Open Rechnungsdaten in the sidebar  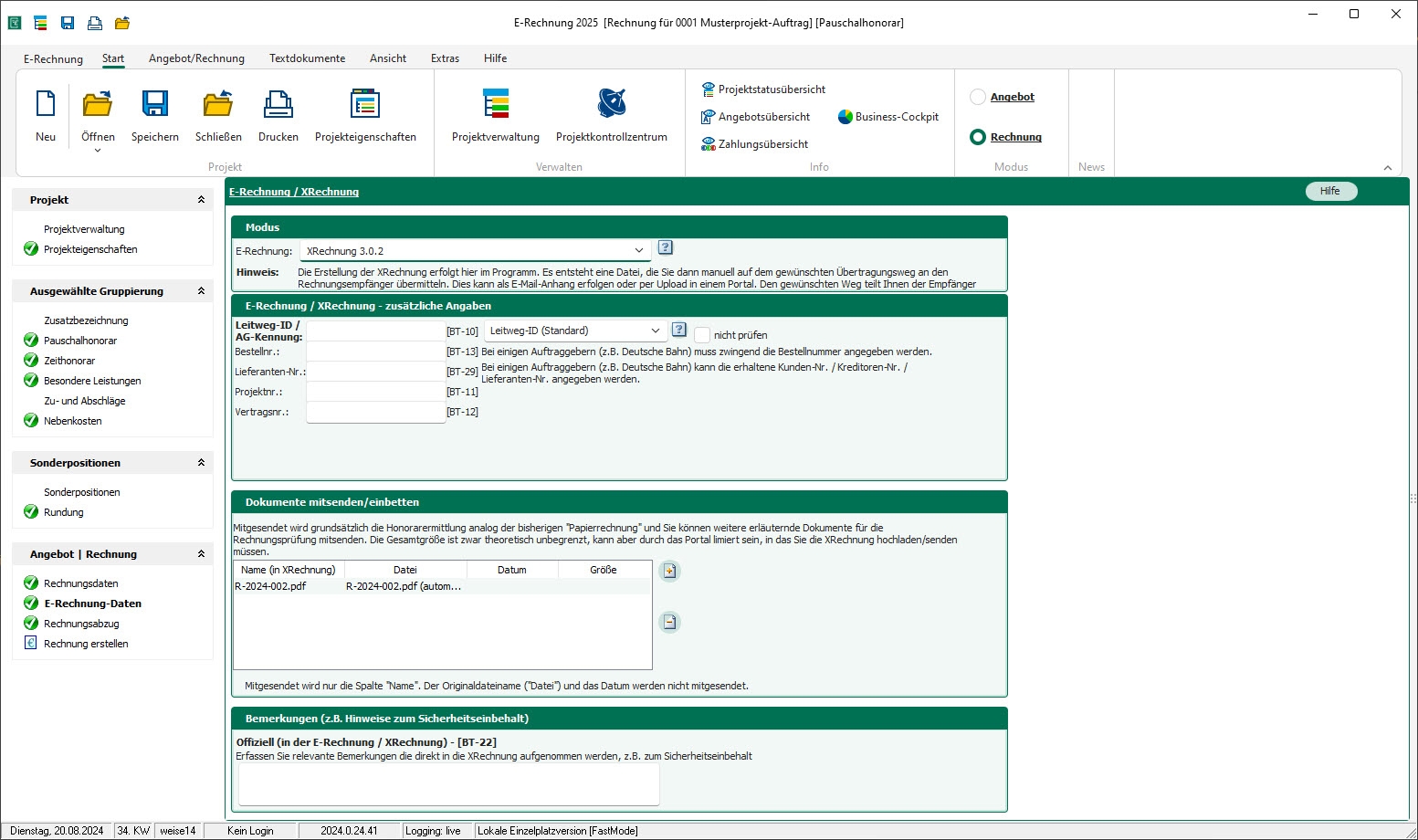coord(81,583)
